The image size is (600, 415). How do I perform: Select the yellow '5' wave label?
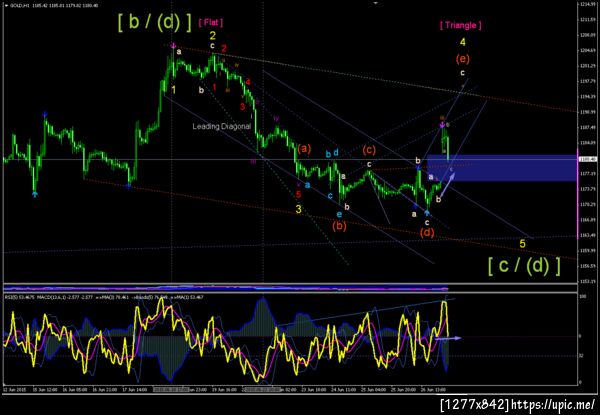tap(523, 242)
